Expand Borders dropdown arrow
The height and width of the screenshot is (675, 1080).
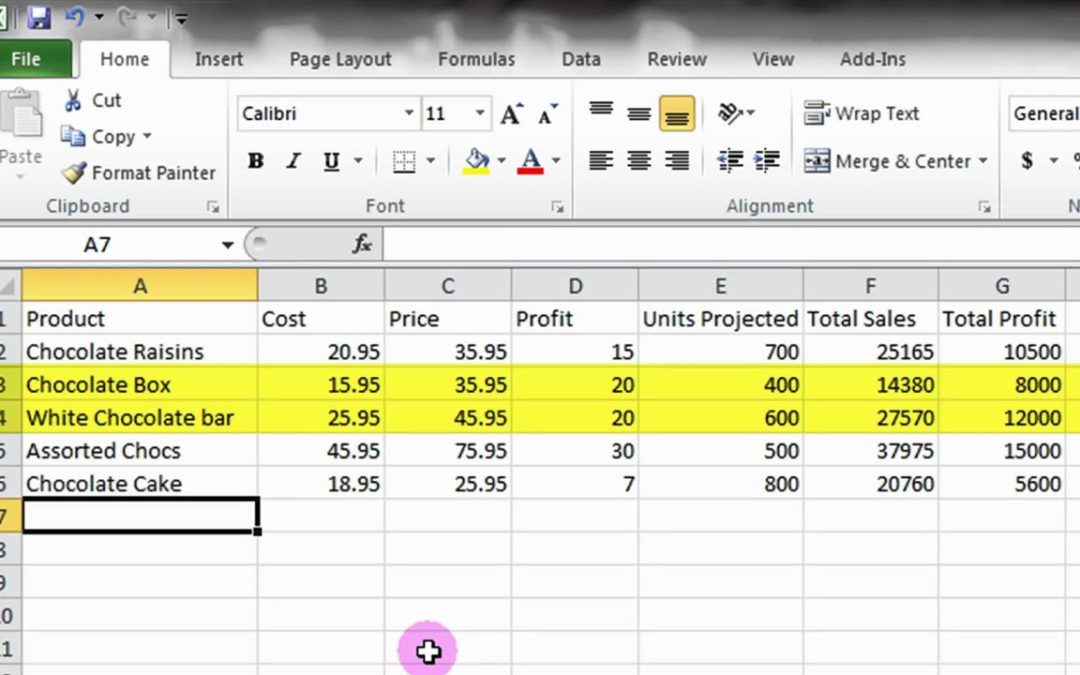point(430,161)
